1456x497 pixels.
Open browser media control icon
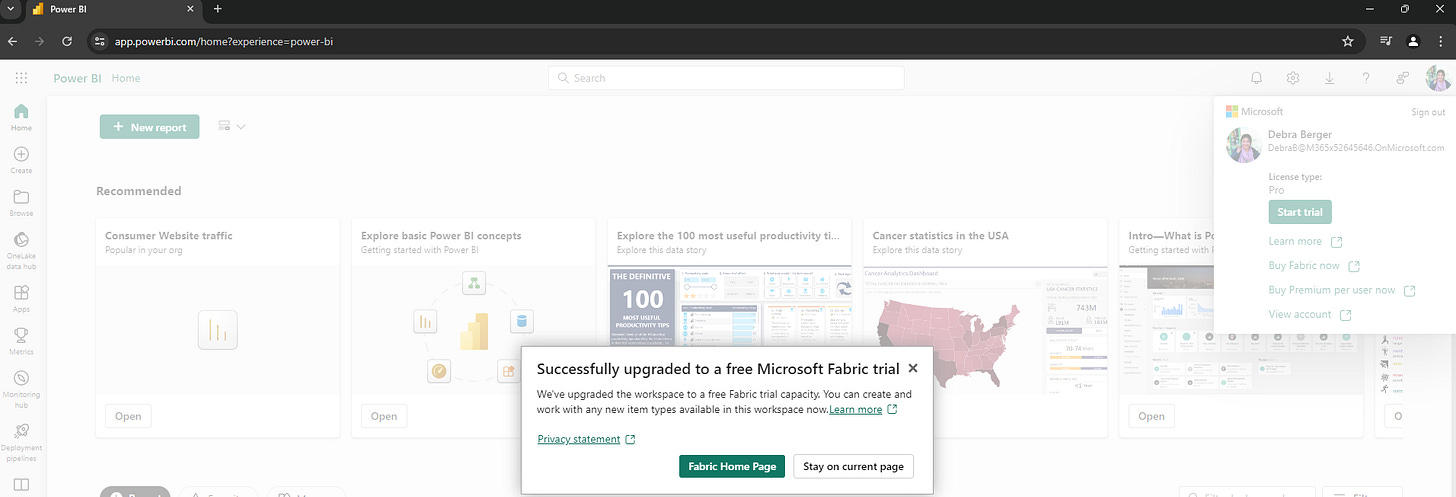click(x=1386, y=41)
